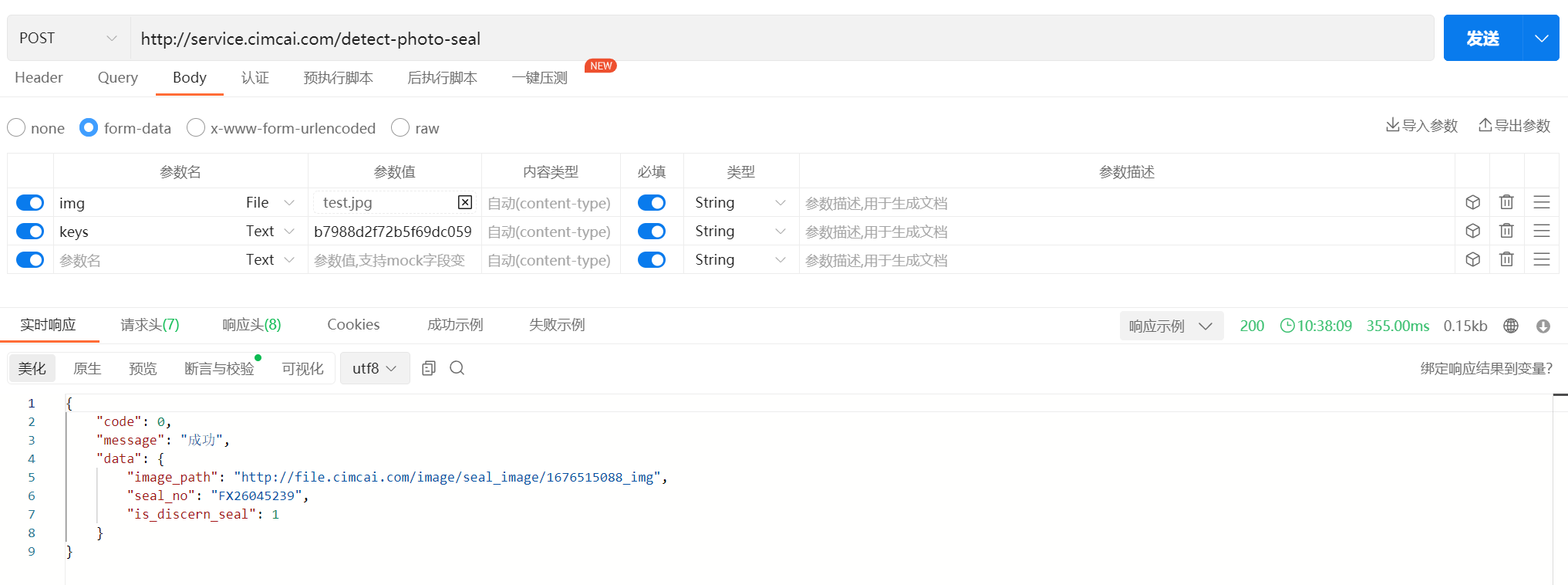1568x585 pixels.
Task: Open the 认证 tab
Action: [255, 77]
